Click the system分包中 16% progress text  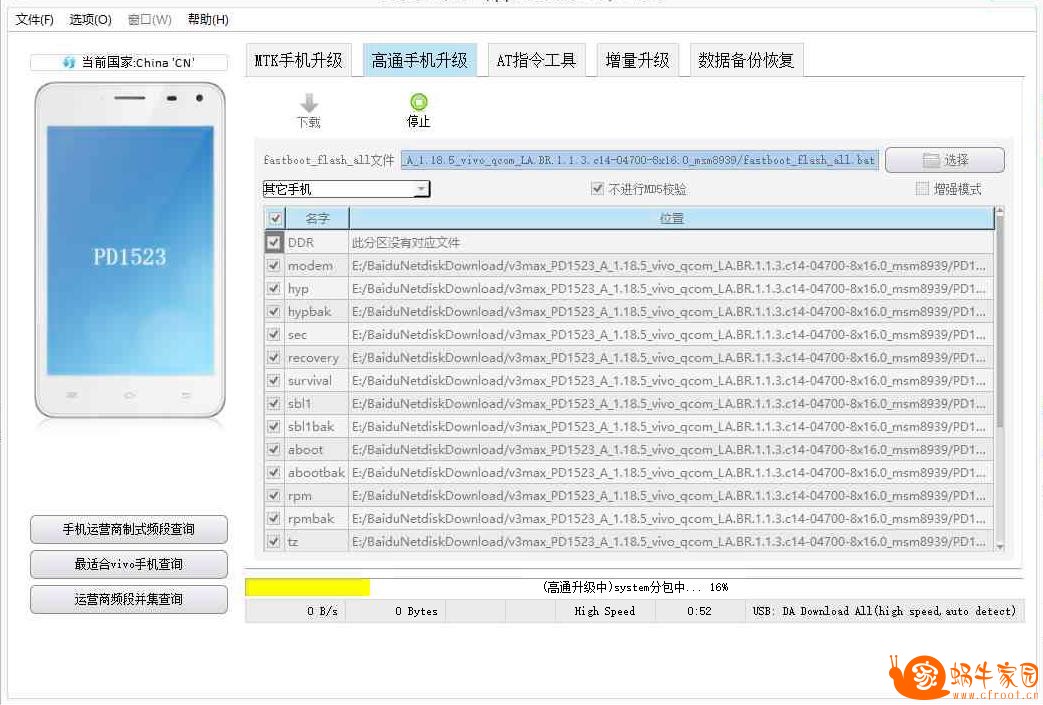(635, 587)
